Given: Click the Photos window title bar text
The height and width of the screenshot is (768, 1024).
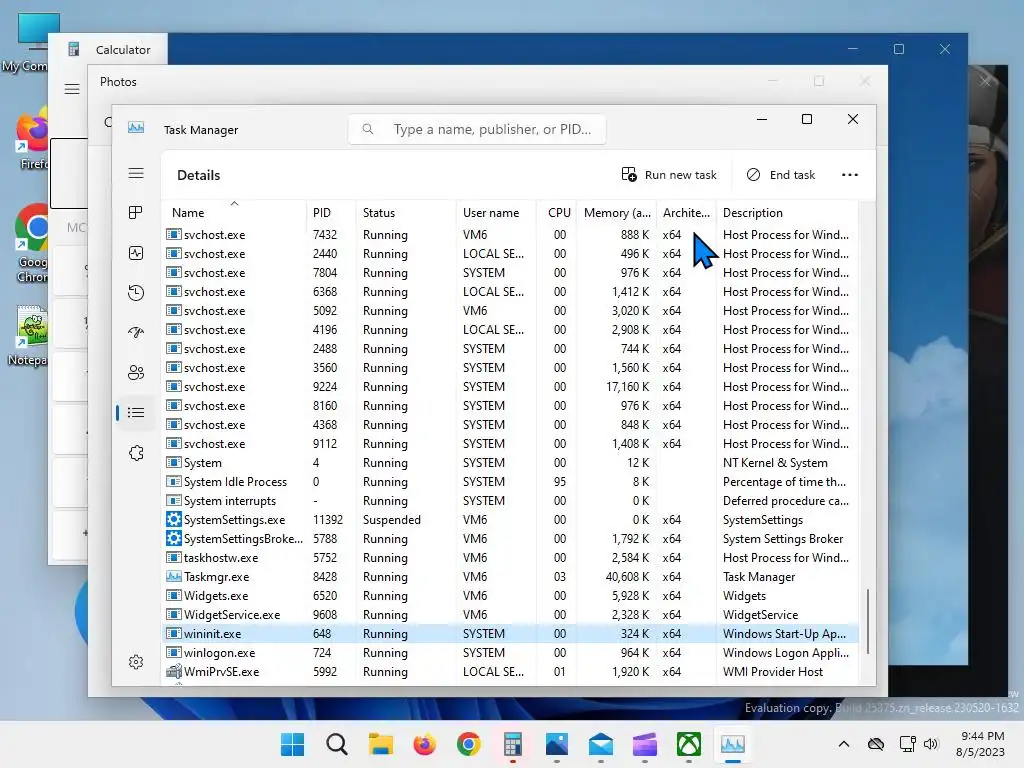Looking at the screenshot, I should (118, 82).
